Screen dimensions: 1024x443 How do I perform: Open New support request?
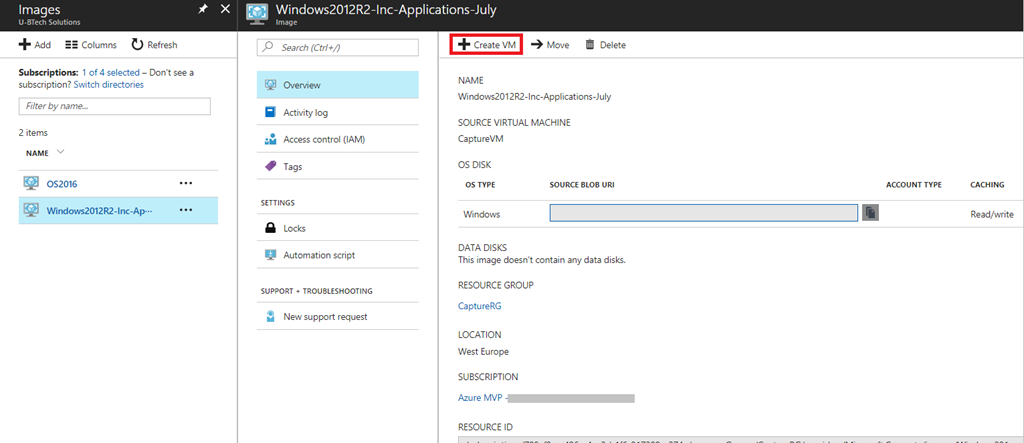pyautogui.click(x=338, y=316)
